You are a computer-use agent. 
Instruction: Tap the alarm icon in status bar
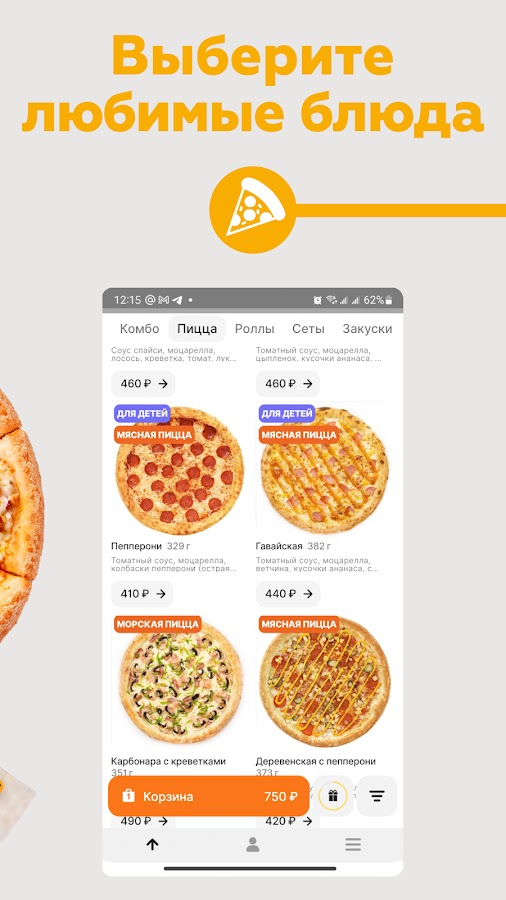(317, 300)
